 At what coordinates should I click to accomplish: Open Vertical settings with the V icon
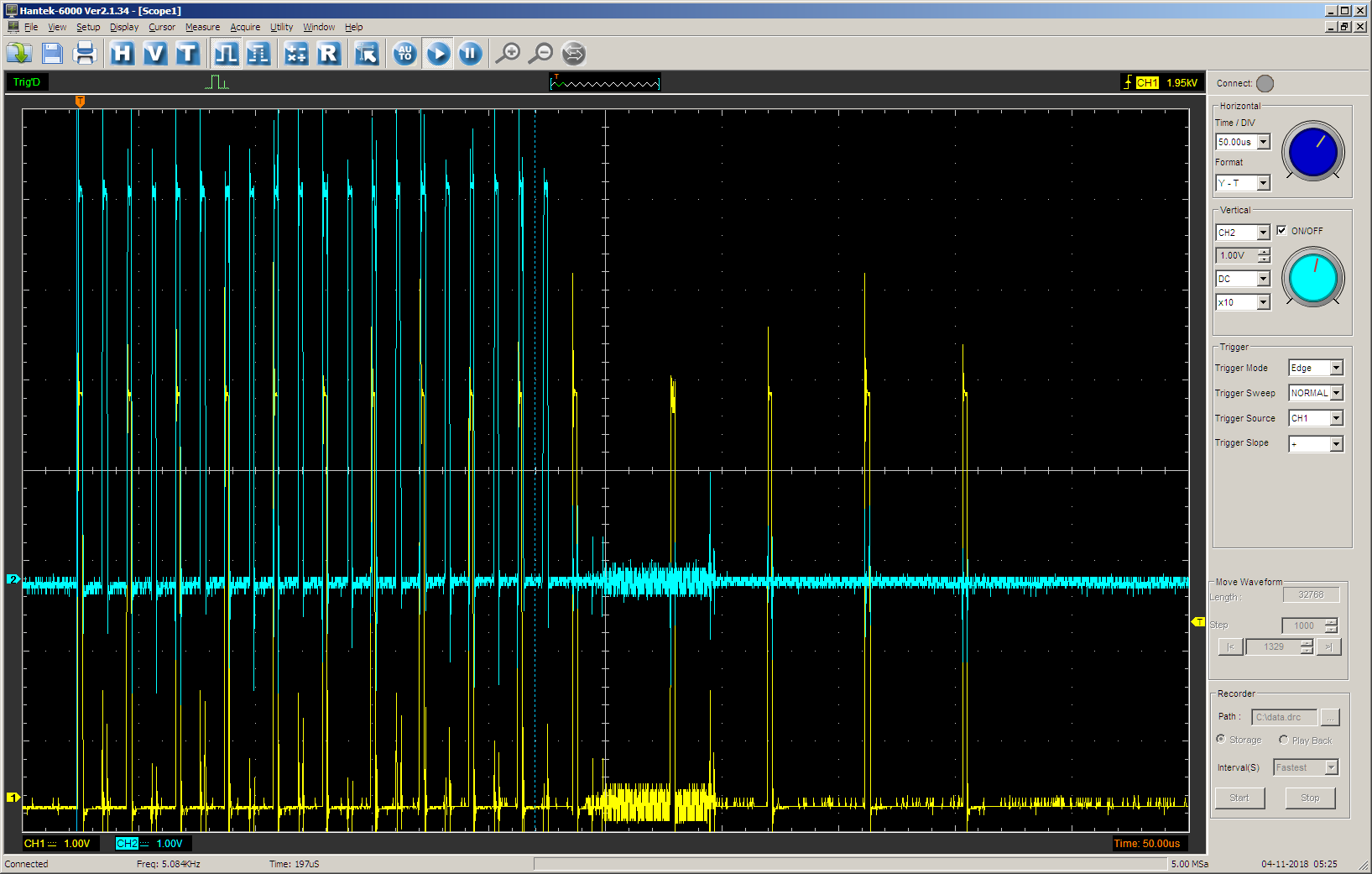point(154,54)
